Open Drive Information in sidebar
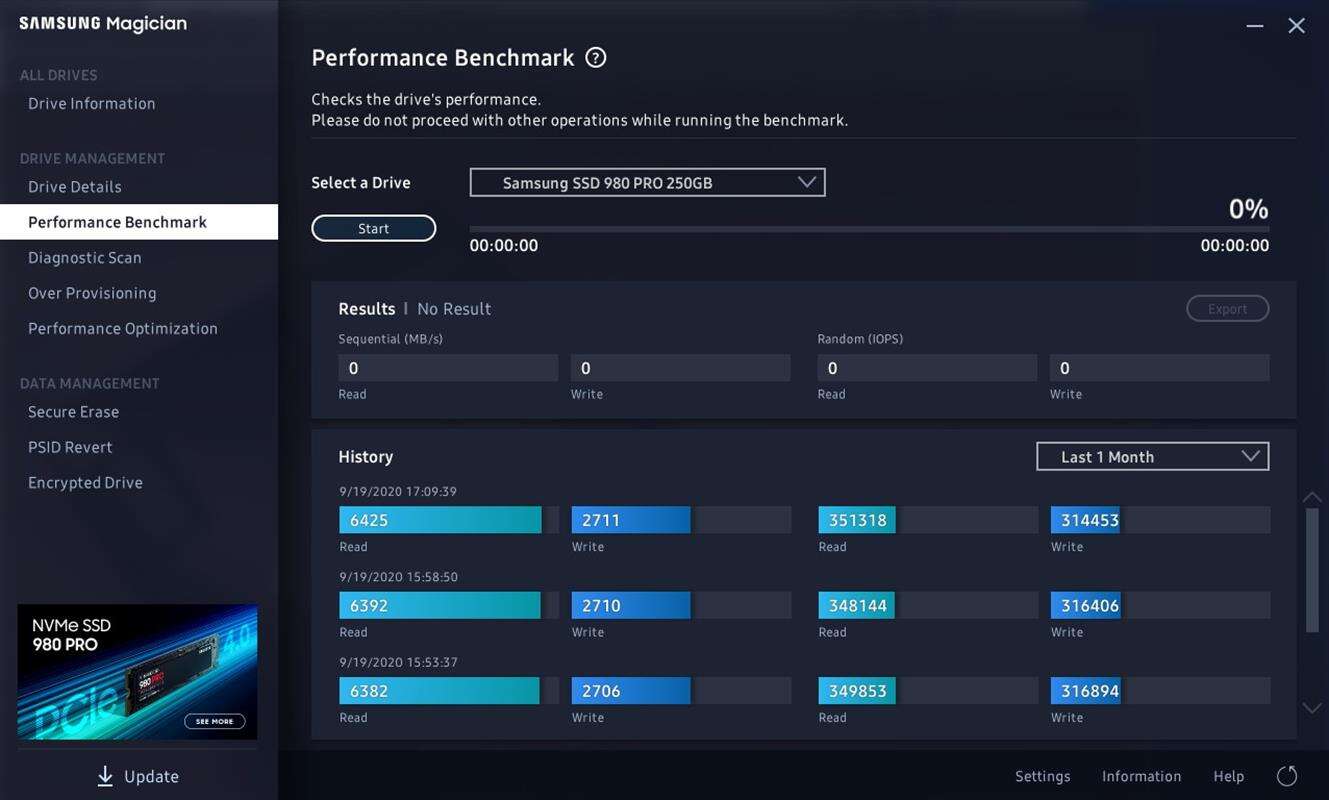This screenshot has height=800, width=1329. tap(92, 104)
